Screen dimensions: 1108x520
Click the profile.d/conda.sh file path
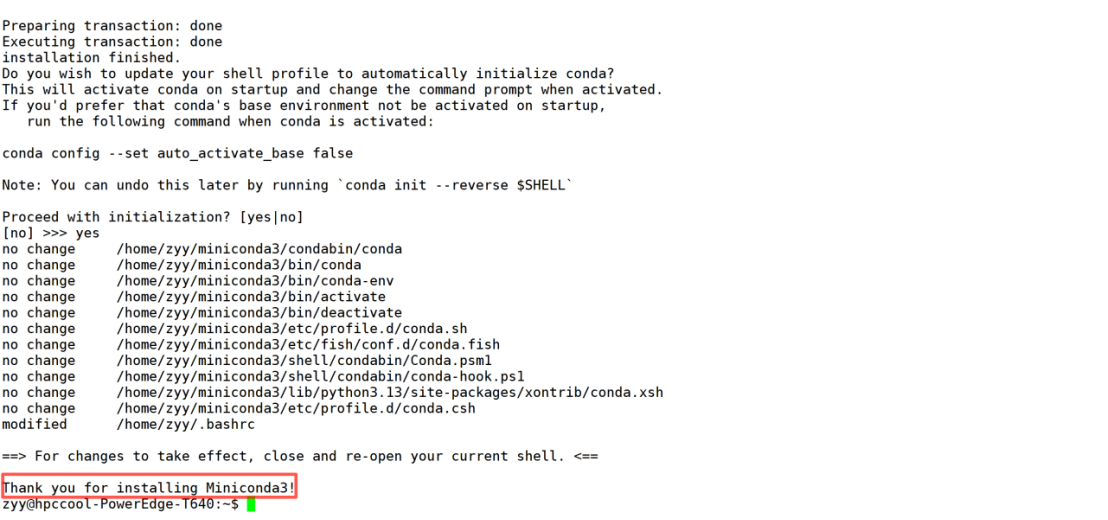coord(292,328)
